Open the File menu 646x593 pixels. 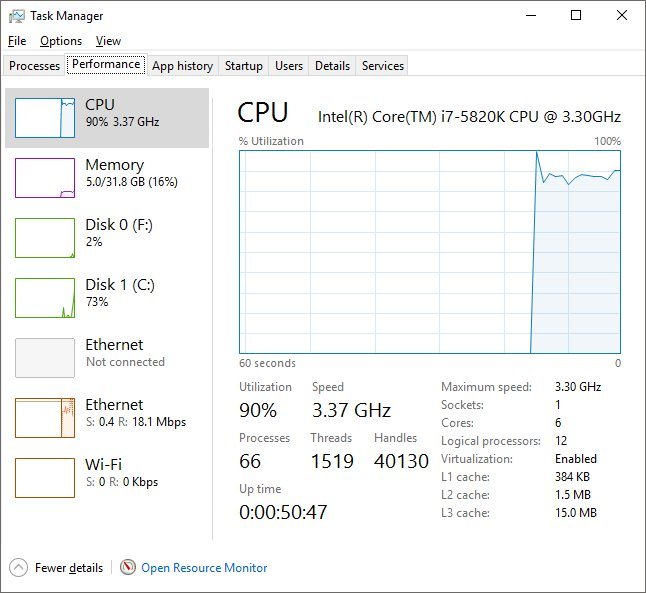click(17, 41)
